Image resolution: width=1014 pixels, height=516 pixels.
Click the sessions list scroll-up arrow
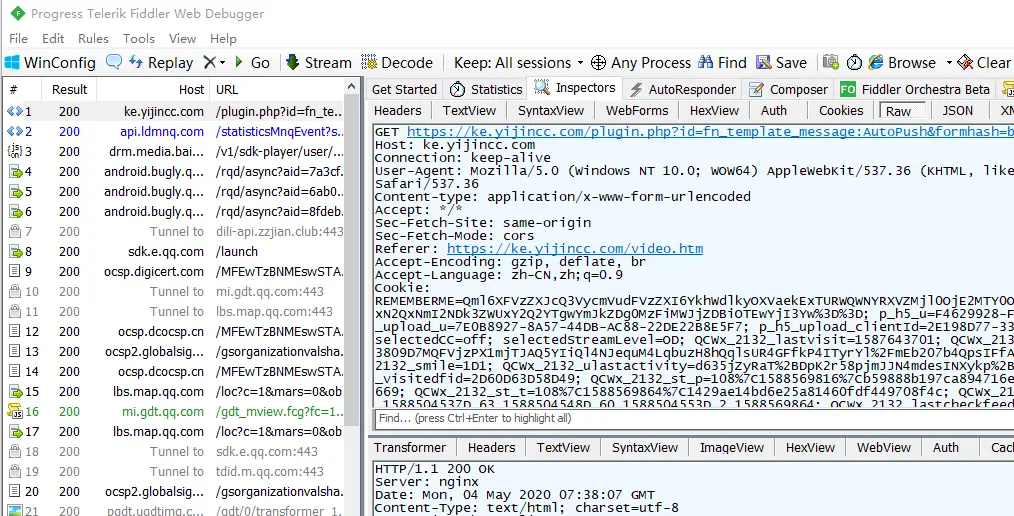pyautogui.click(x=352, y=87)
